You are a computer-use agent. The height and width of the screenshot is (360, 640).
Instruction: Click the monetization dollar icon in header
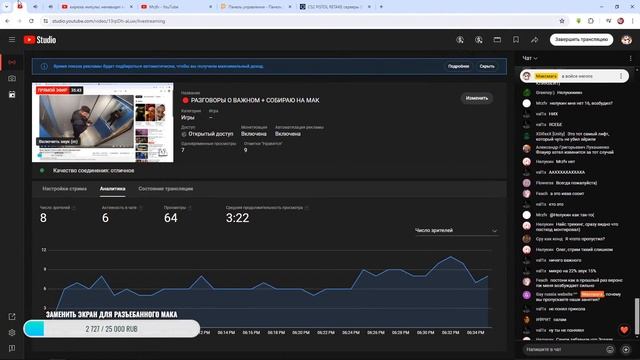(x=460, y=40)
